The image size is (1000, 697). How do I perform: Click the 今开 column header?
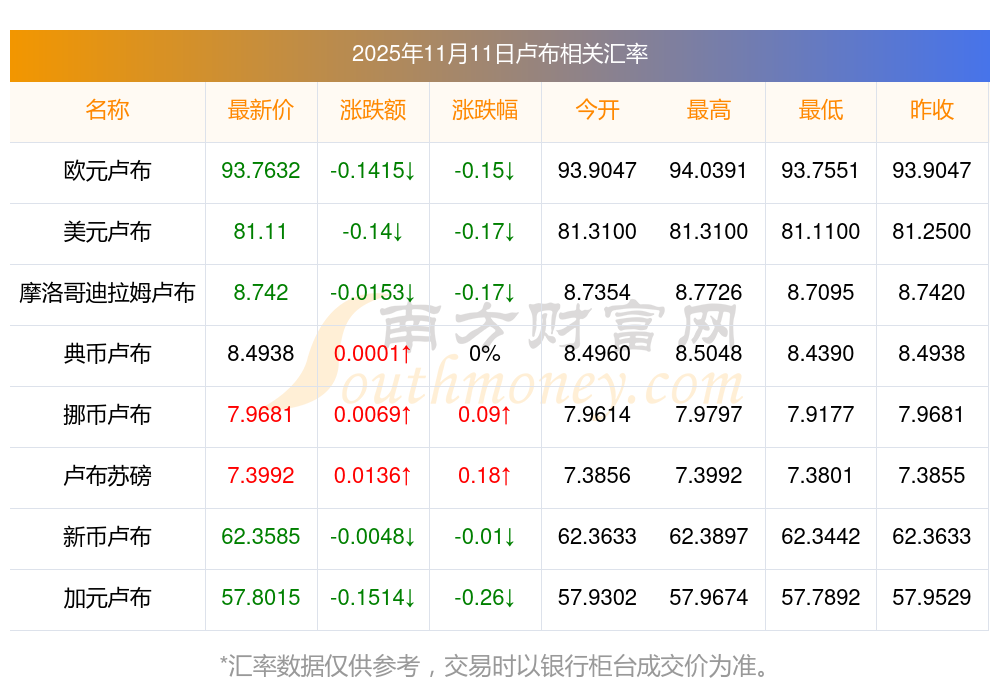pyautogui.click(x=597, y=111)
